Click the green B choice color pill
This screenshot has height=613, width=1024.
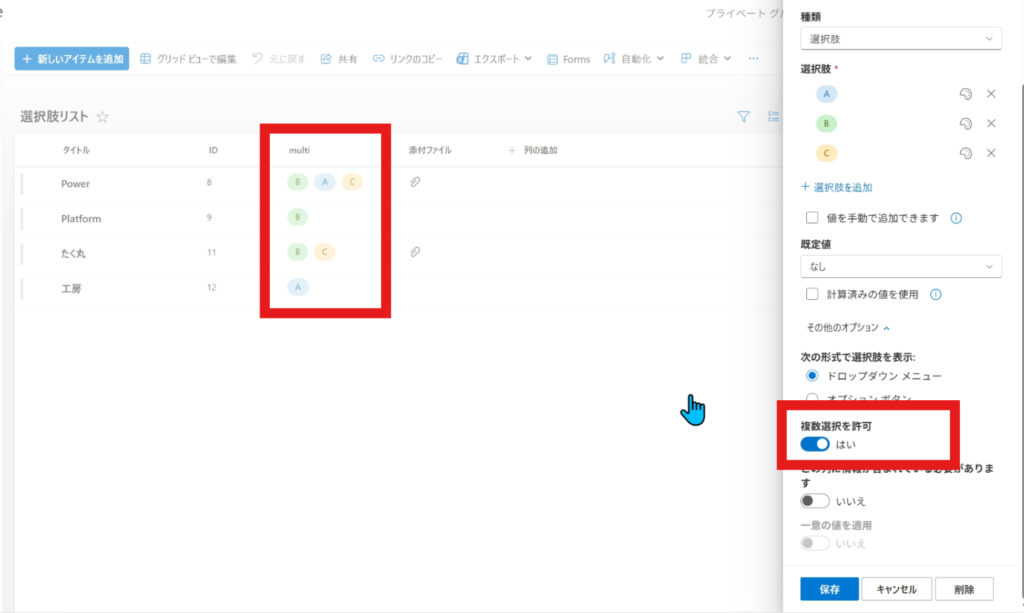(x=826, y=124)
